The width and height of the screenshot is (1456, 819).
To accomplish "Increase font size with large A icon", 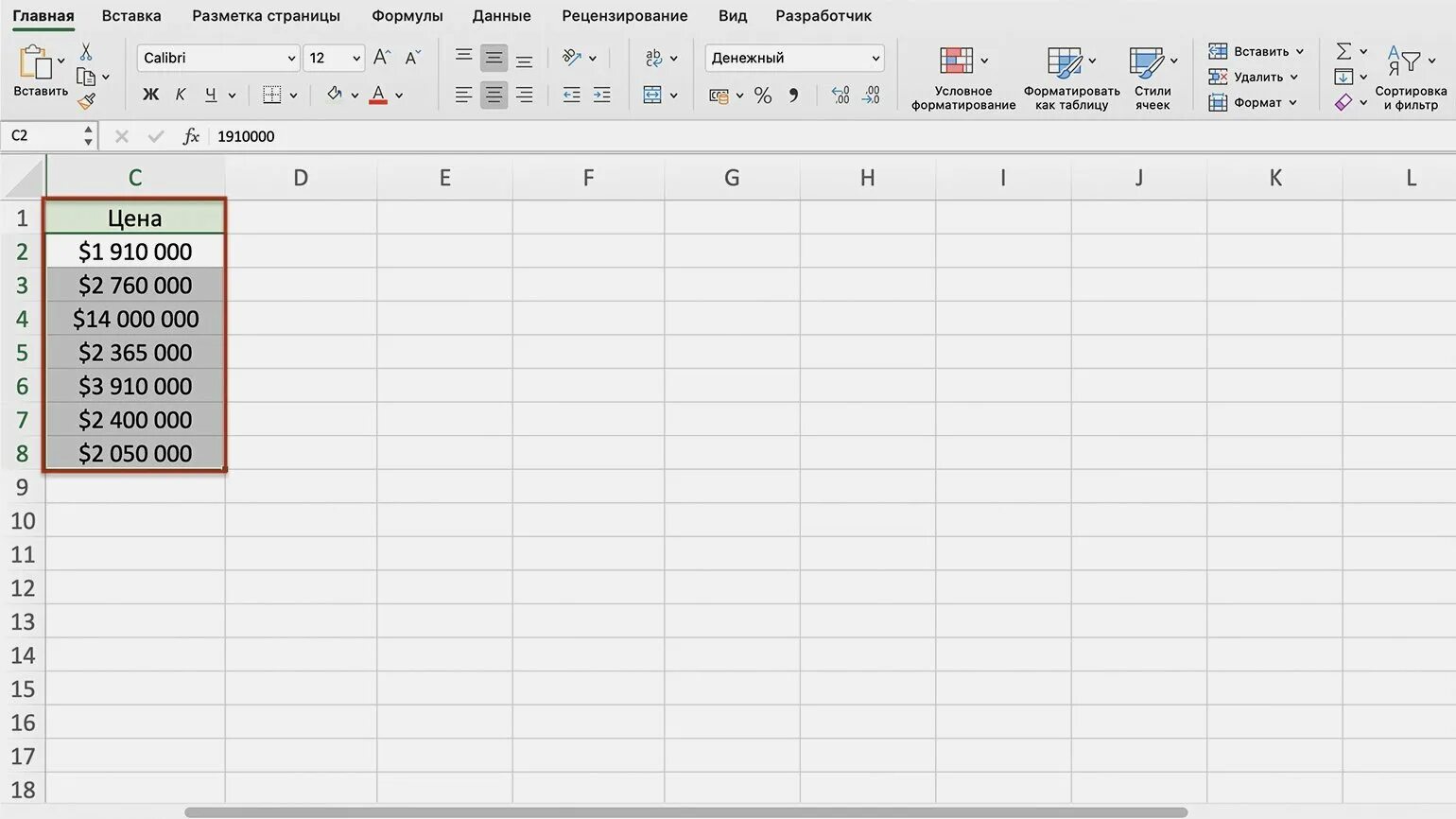I will pyautogui.click(x=382, y=58).
